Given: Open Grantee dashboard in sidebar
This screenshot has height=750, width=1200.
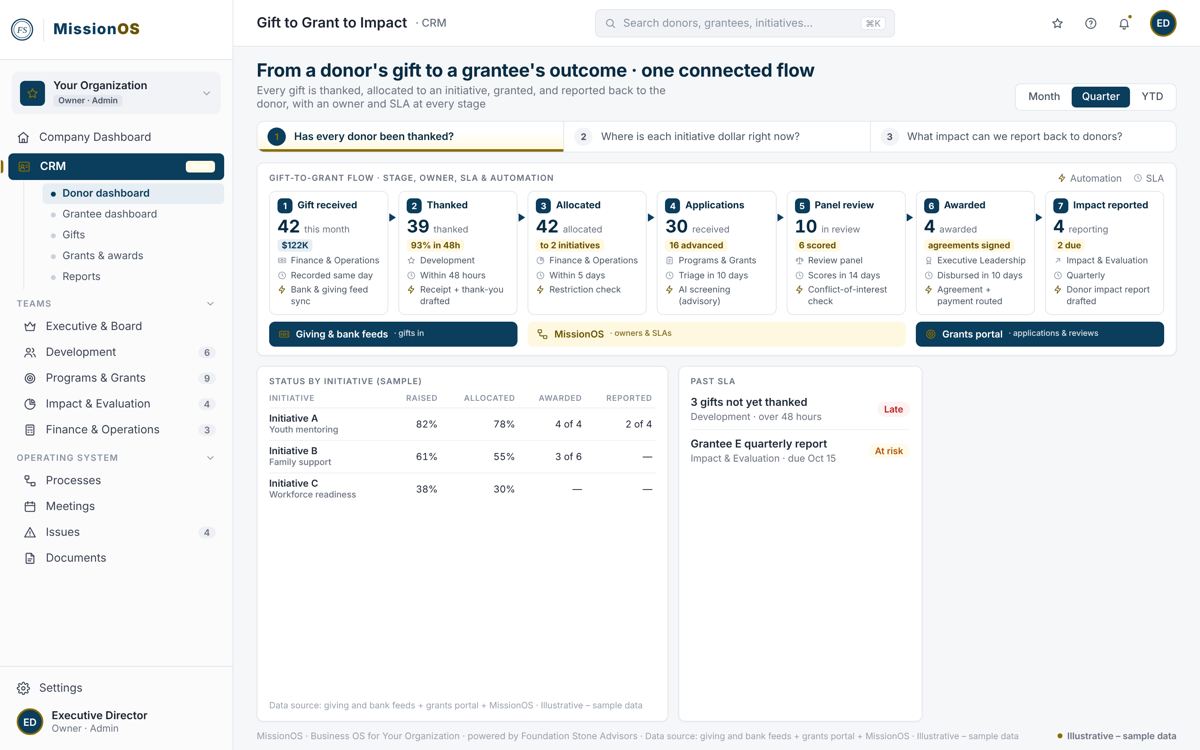Looking at the screenshot, I should tap(133, 214).
